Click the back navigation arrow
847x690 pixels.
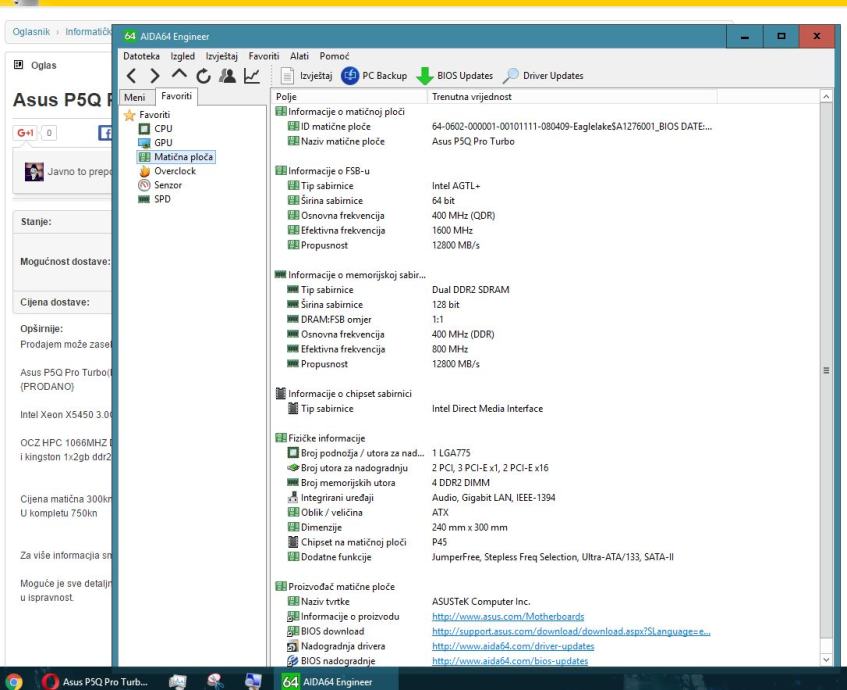point(130,76)
